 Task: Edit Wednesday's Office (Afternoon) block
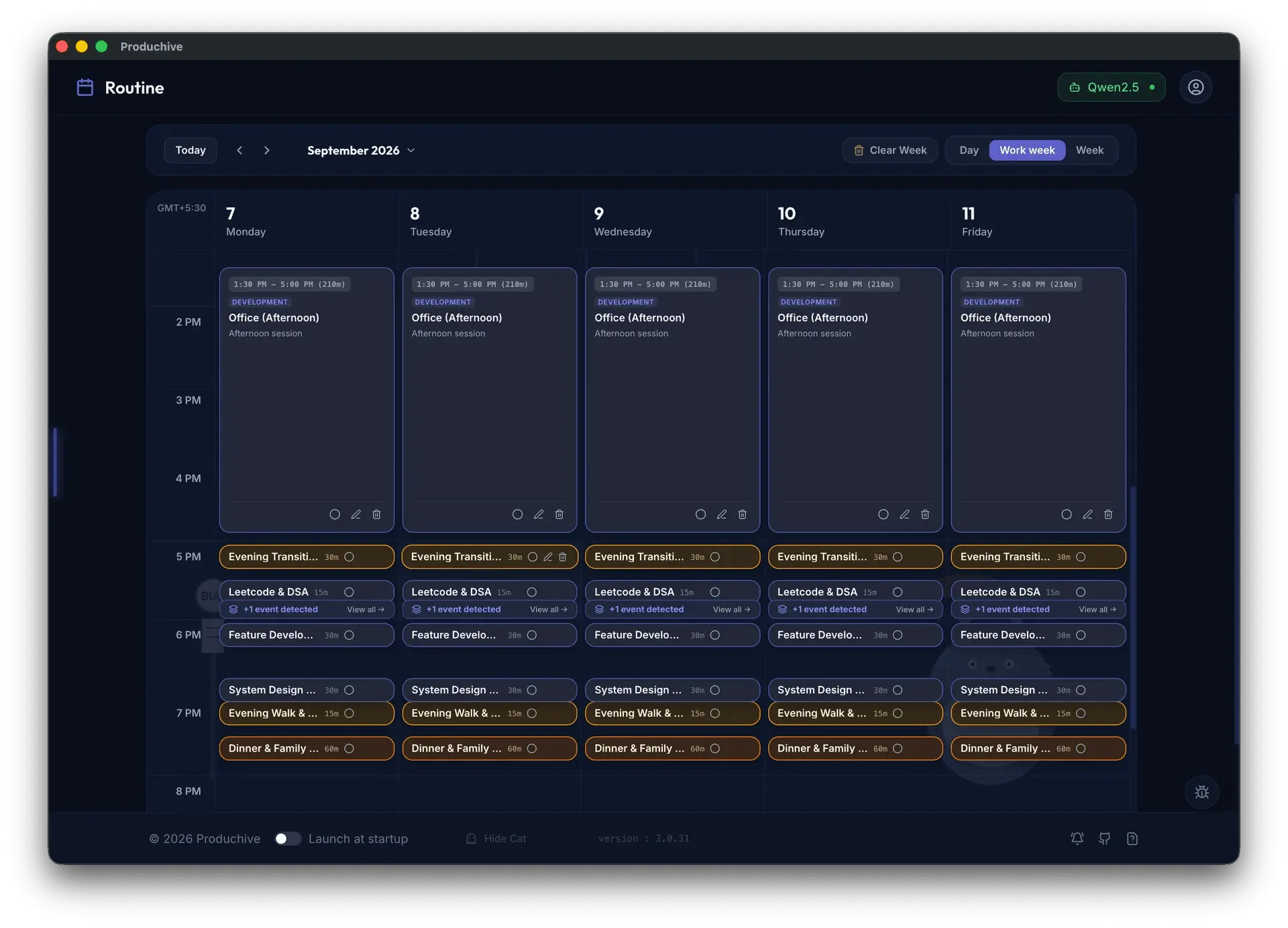pos(721,514)
